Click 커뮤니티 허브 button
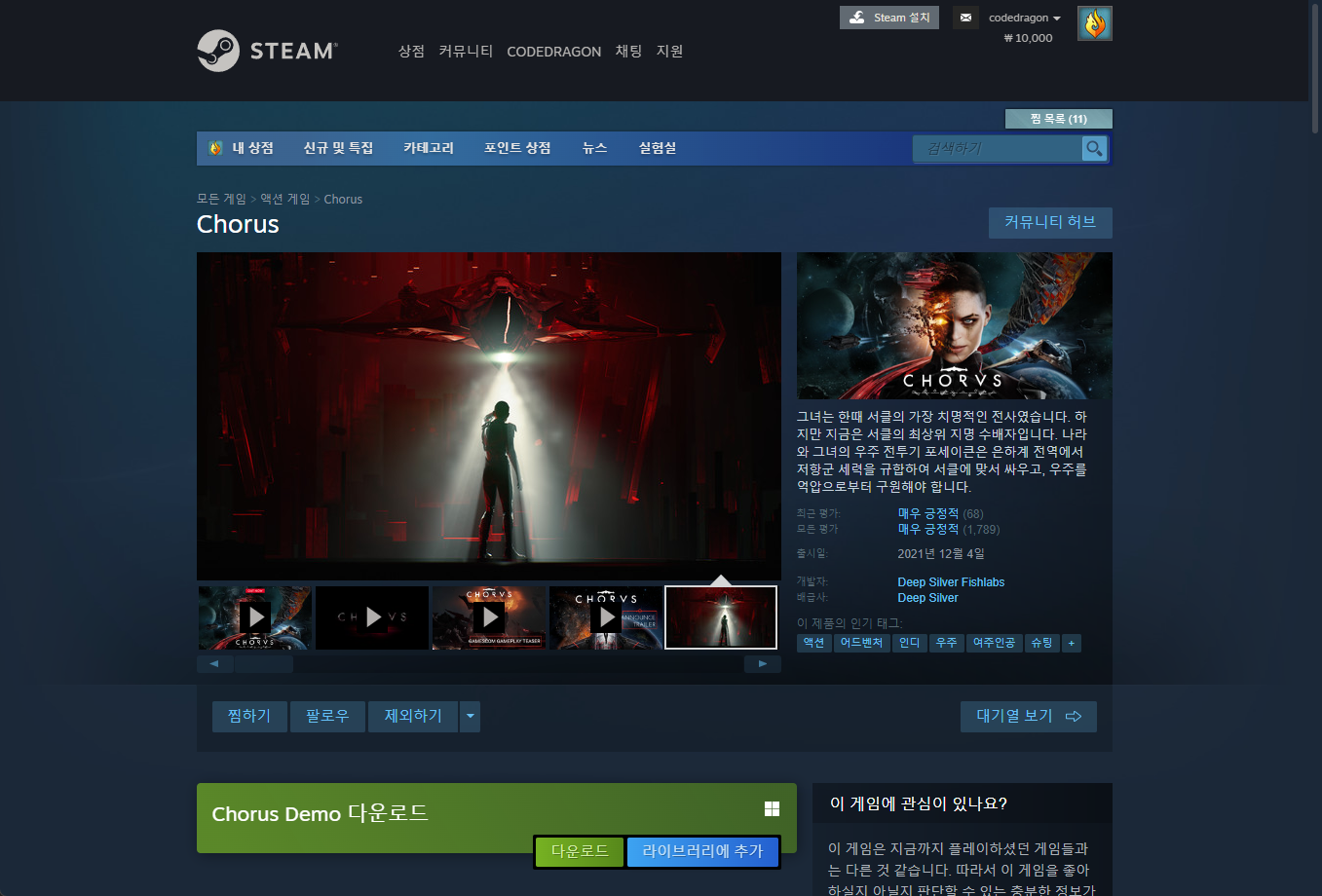This screenshot has height=896, width=1322. tap(1050, 222)
